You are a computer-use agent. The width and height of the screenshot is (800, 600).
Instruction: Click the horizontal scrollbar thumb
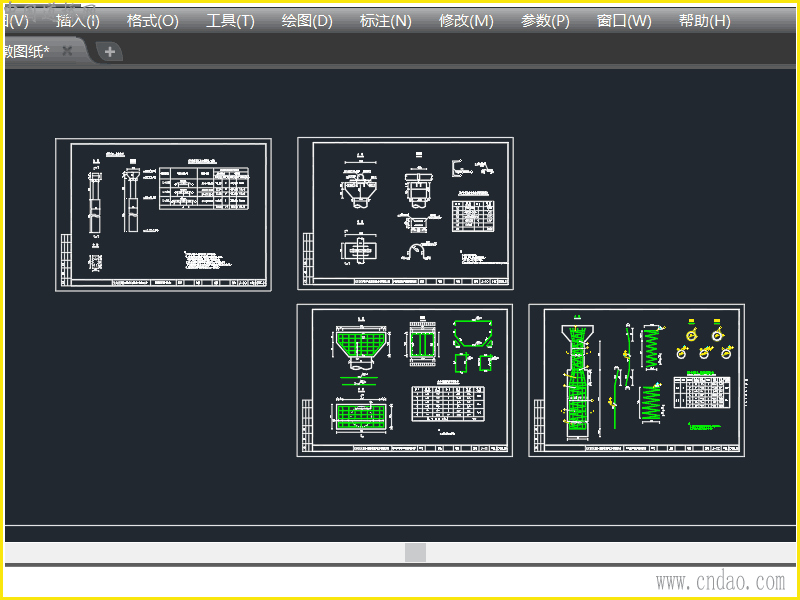click(x=415, y=552)
